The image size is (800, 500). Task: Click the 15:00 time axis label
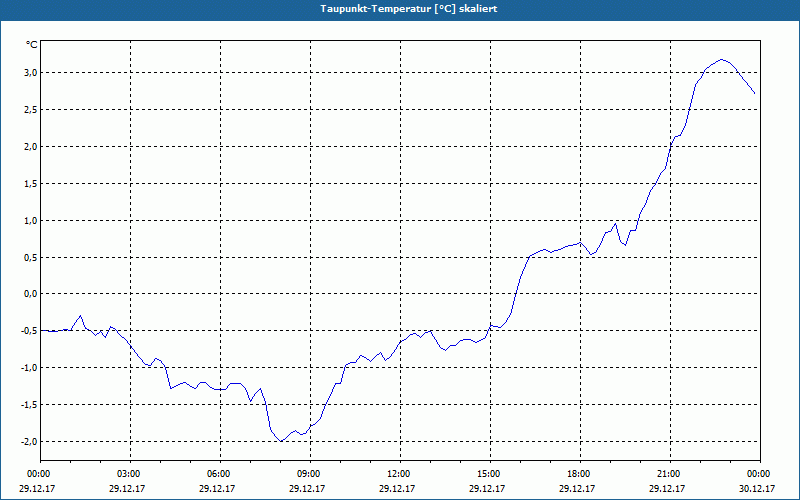(490, 474)
